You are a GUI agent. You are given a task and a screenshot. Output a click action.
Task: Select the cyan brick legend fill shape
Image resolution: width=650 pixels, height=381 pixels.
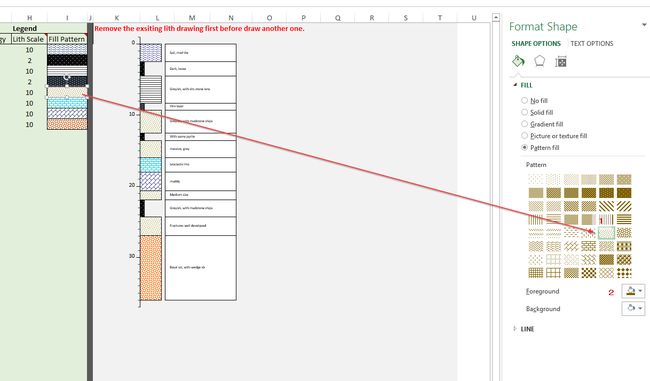coord(67,103)
